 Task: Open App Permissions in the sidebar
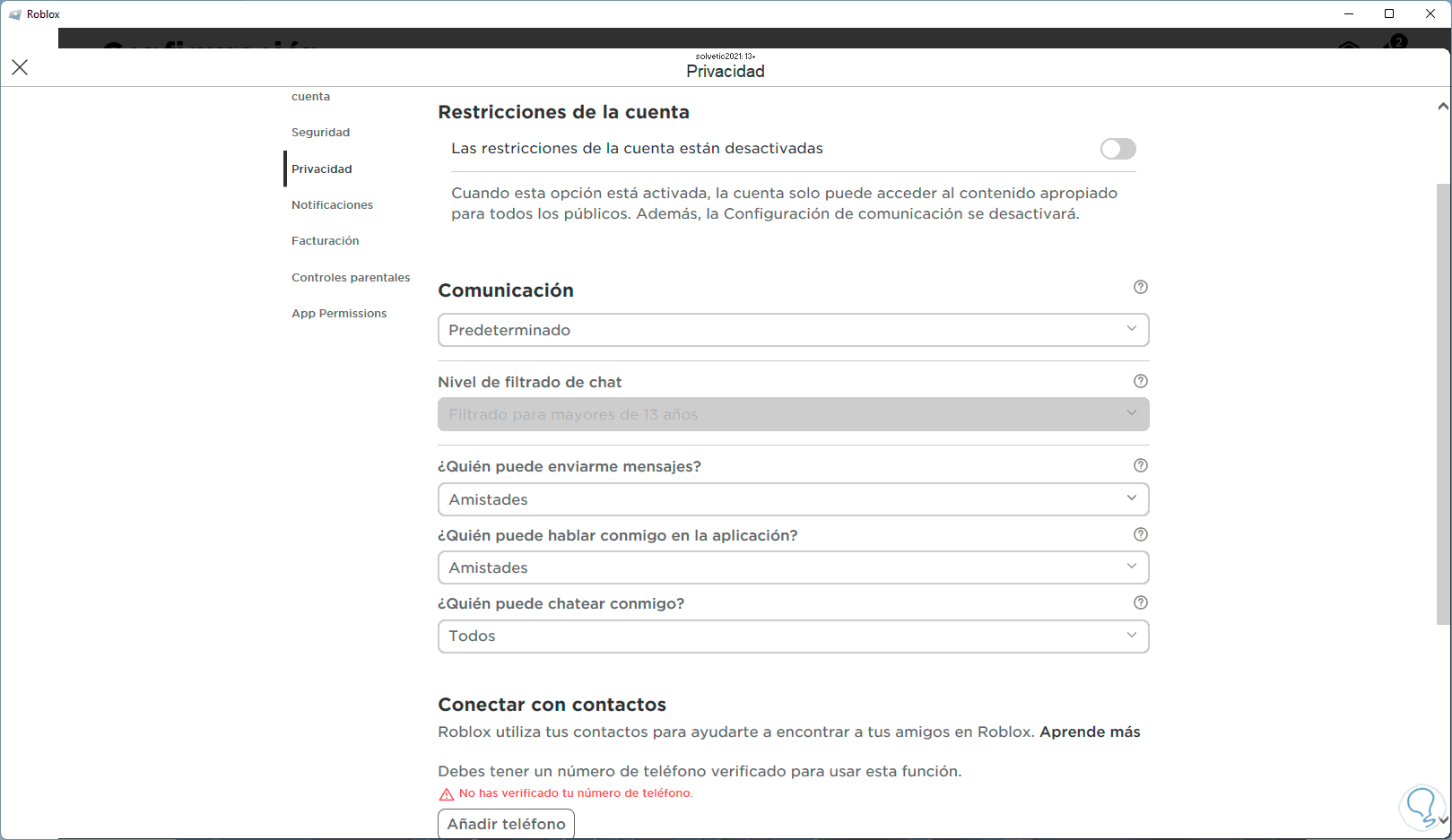pos(339,314)
